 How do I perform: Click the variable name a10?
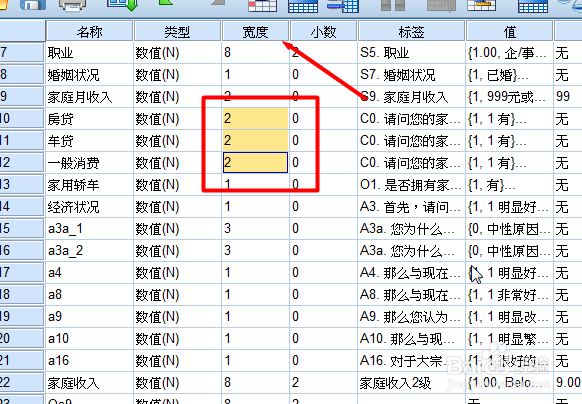58,338
